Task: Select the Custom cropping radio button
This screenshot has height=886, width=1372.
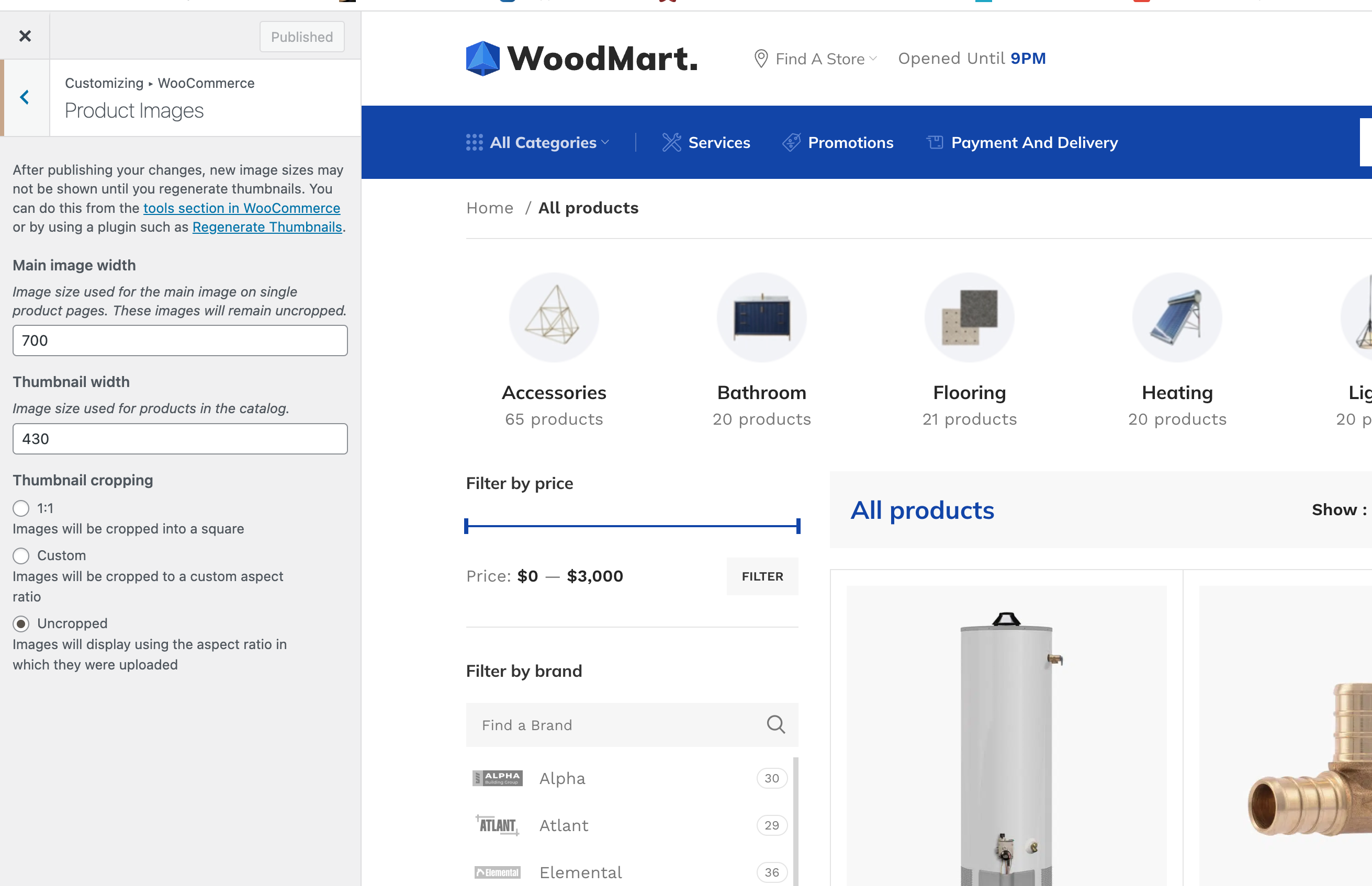Action: 21,556
